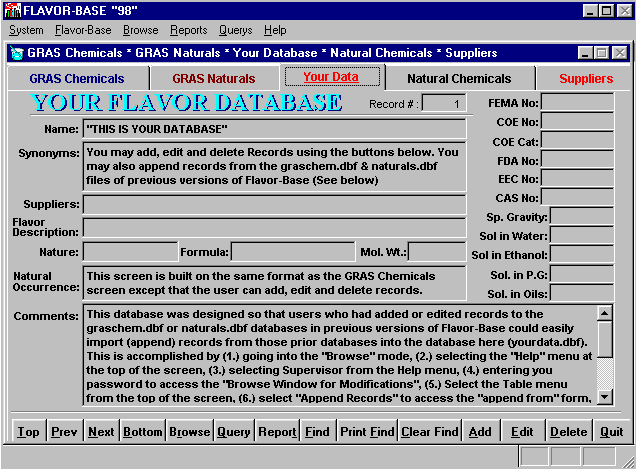The width and height of the screenshot is (636, 469).
Task: Click the Query button
Action: [234, 432]
